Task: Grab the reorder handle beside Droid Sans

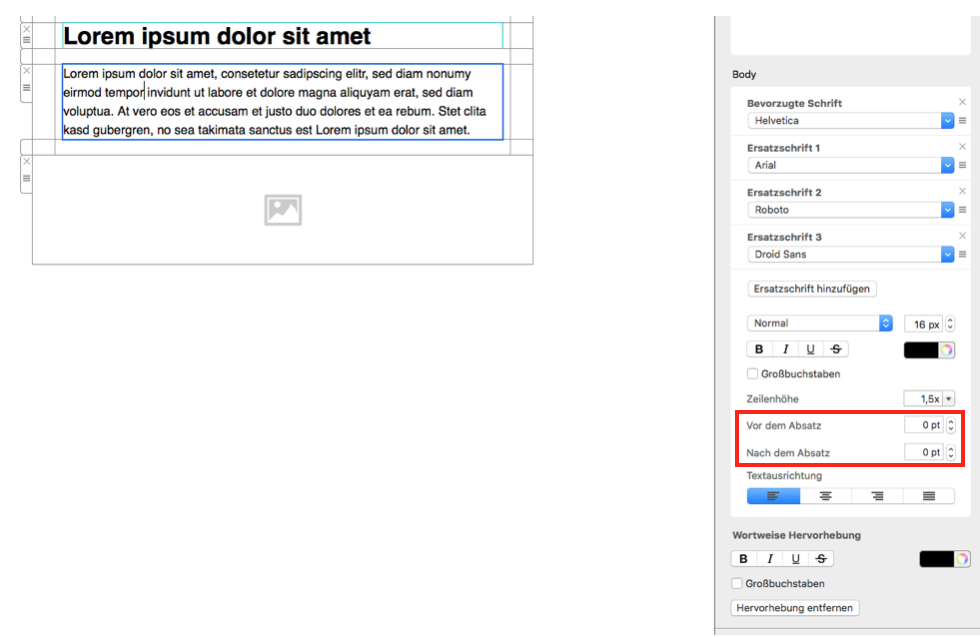Action: pos(962,254)
